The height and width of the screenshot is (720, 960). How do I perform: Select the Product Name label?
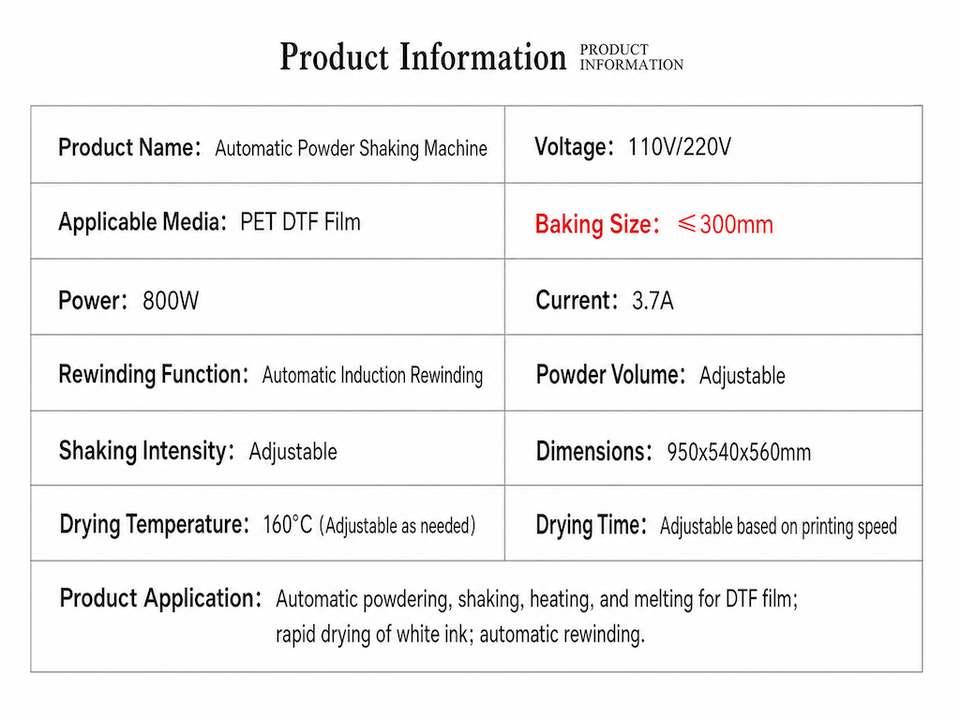(130, 148)
